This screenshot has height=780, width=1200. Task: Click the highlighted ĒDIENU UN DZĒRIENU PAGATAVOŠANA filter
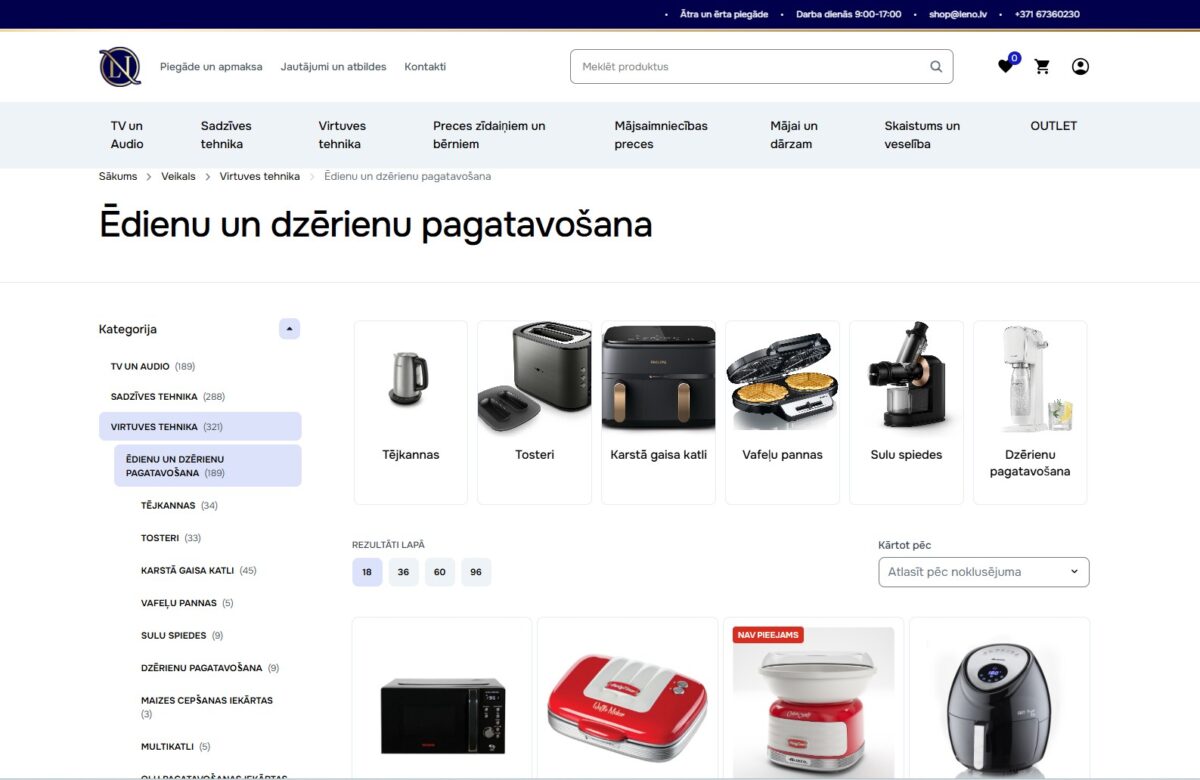(x=208, y=465)
